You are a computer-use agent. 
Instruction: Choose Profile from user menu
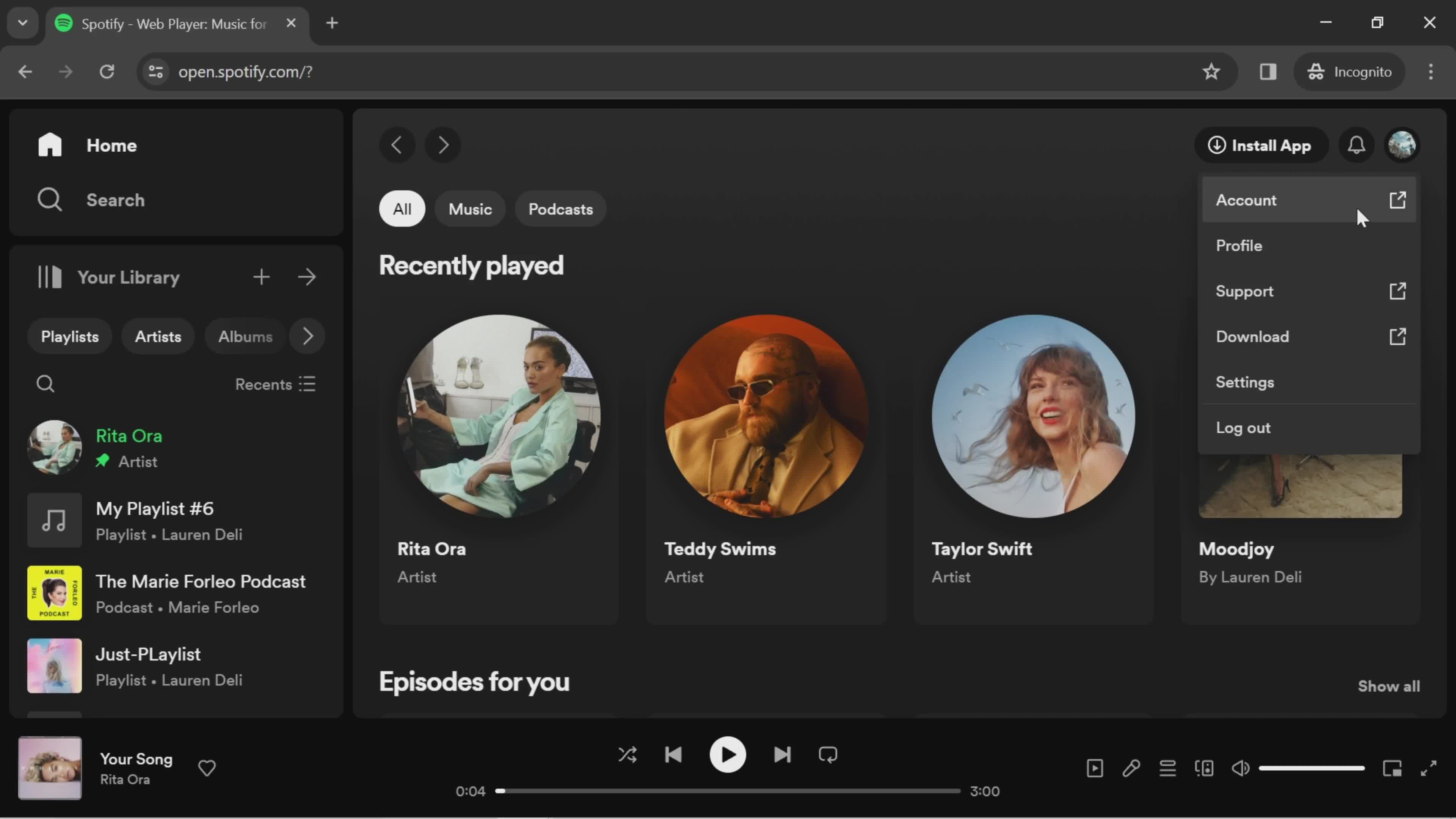(1309, 246)
